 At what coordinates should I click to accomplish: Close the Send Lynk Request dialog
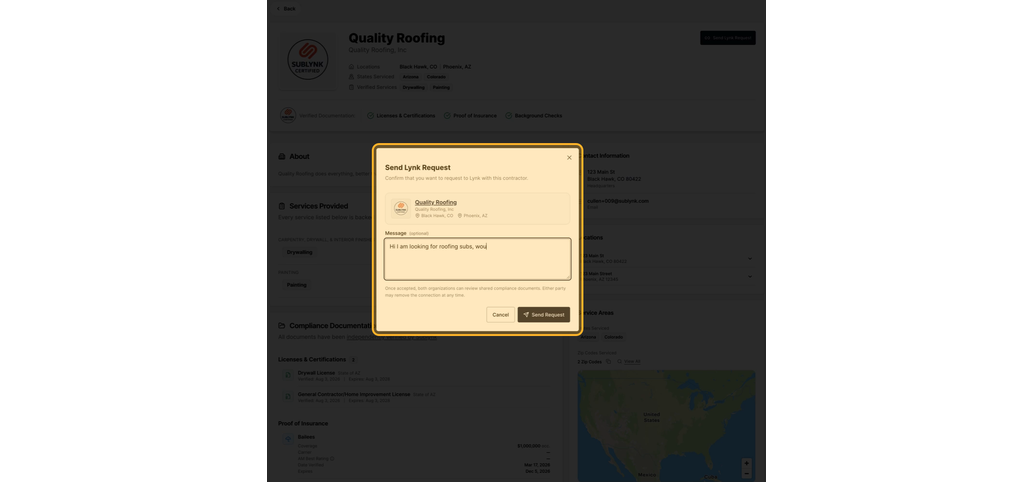pyautogui.click(x=569, y=158)
